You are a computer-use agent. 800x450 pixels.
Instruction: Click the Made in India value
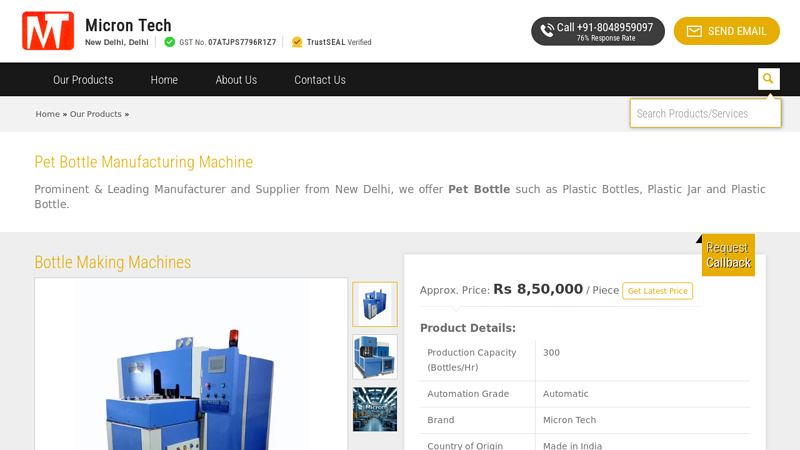click(x=572, y=445)
